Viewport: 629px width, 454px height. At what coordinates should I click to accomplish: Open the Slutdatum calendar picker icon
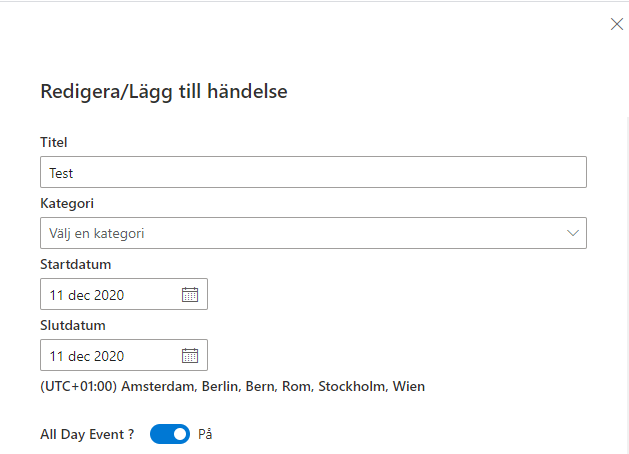point(190,355)
